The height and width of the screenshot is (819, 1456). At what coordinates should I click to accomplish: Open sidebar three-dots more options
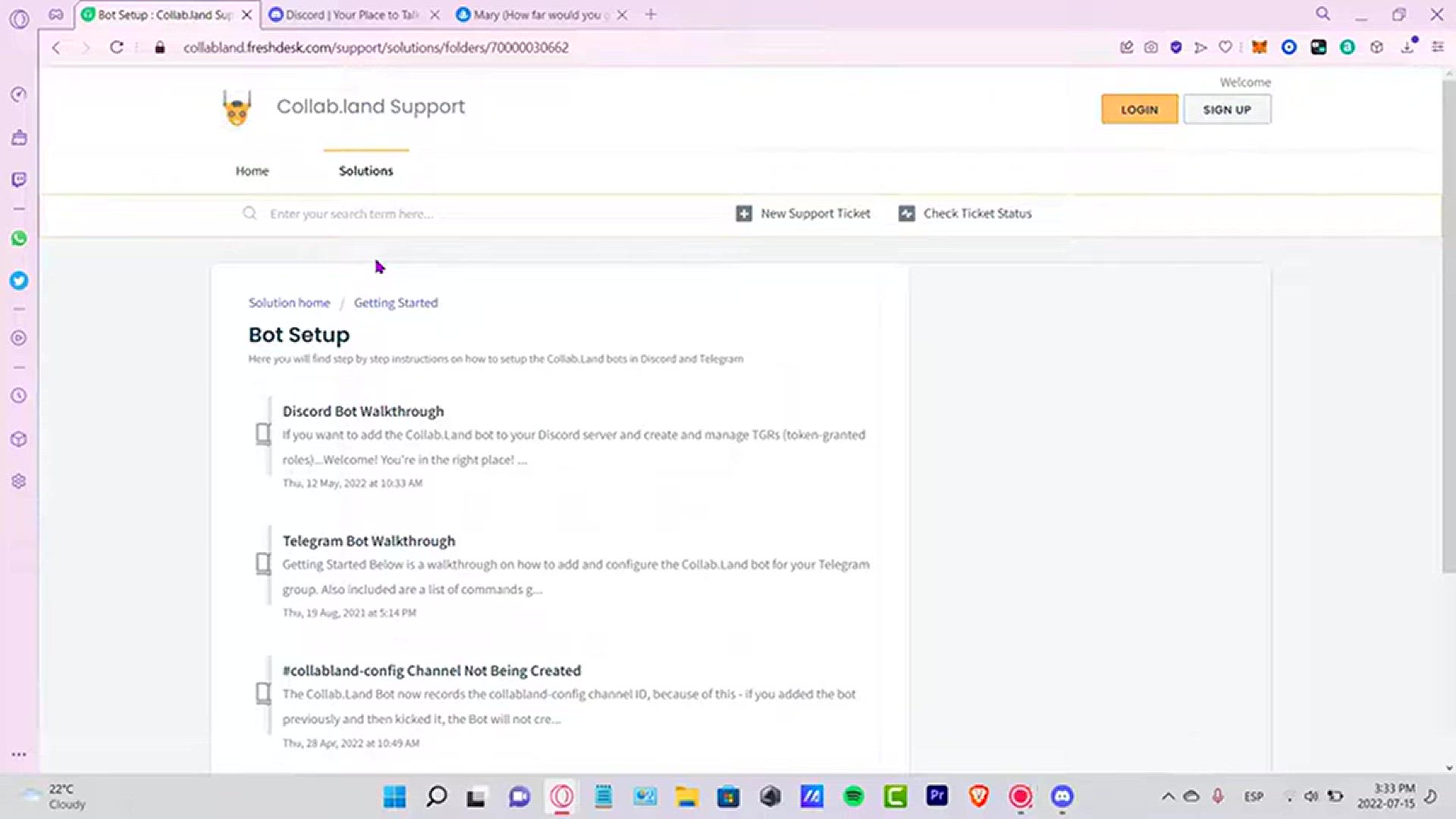[x=19, y=755]
